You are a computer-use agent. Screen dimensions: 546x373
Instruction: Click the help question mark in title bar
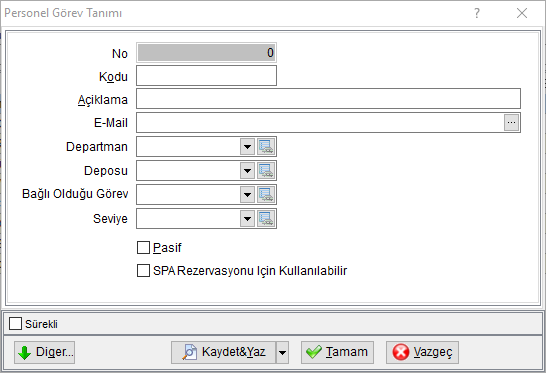477,13
